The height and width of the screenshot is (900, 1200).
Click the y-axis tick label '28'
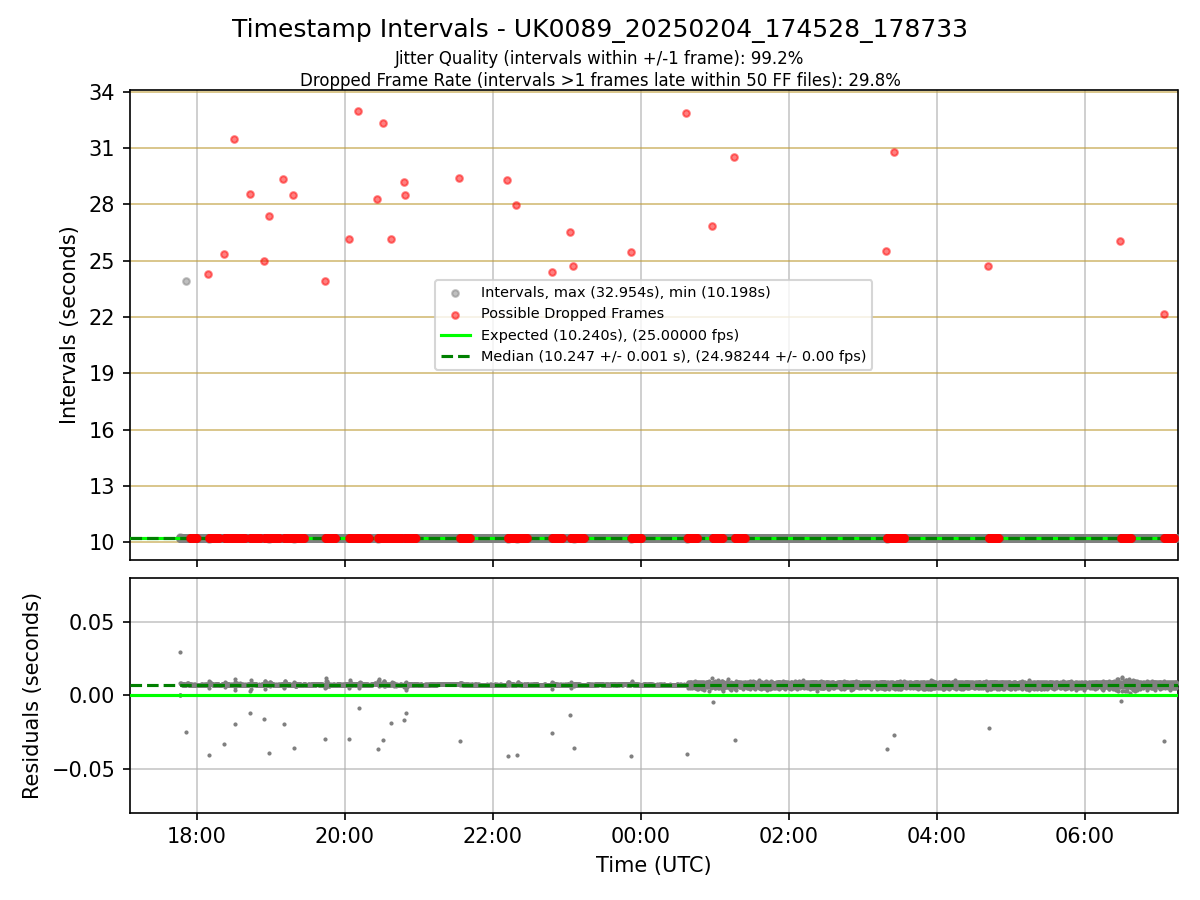click(x=104, y=204)
